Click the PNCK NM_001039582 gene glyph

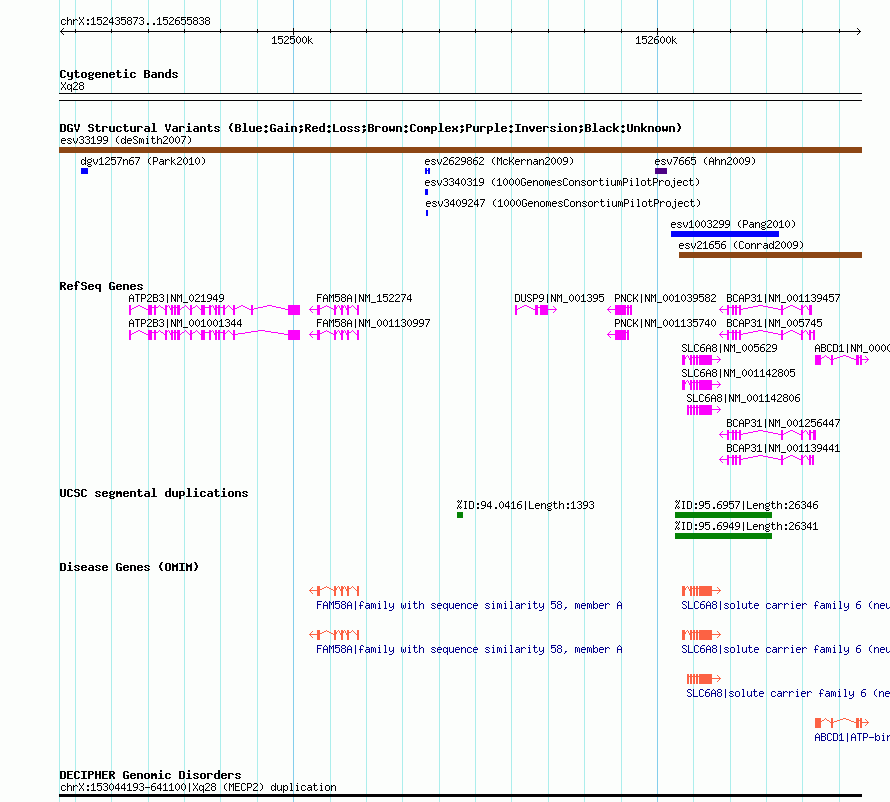[x=620, y=310]
